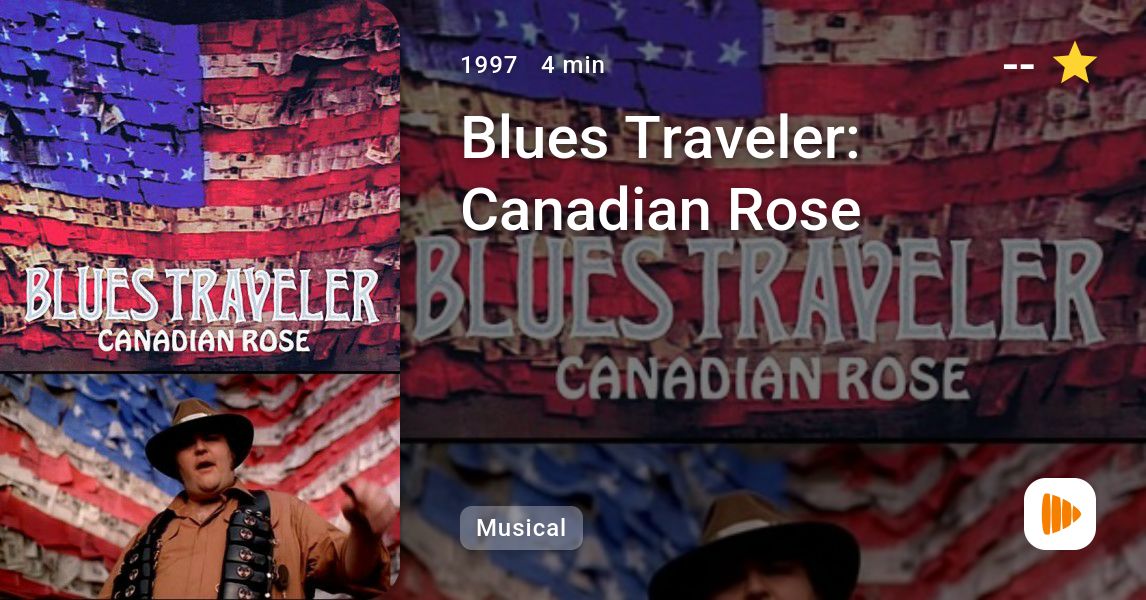Screen dimensions: 1146x600
Task: Click the BLUES TRAVELER lettering on the poster
Action: (x=202, y=296)
